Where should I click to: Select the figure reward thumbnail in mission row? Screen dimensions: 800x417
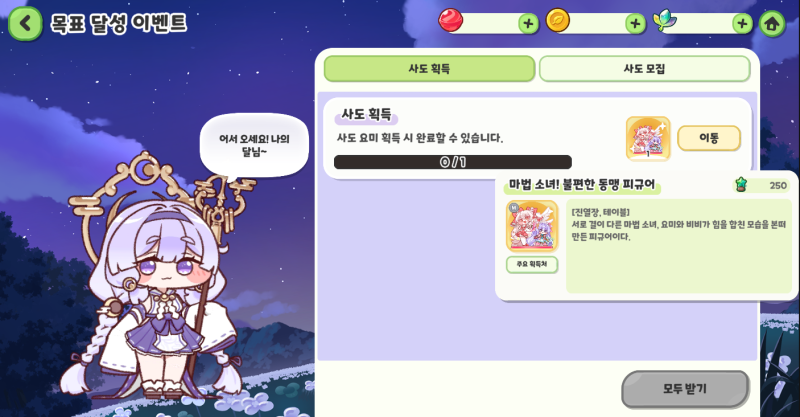[648, 138]
